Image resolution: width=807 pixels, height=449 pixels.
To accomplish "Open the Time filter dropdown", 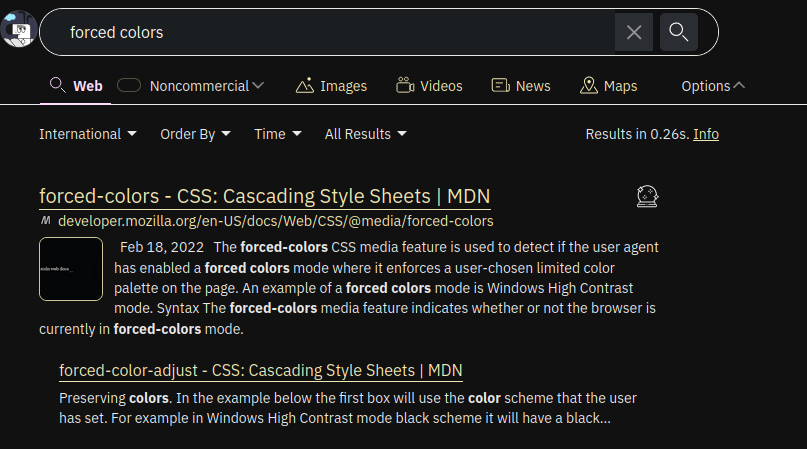I will pos(278,134).
